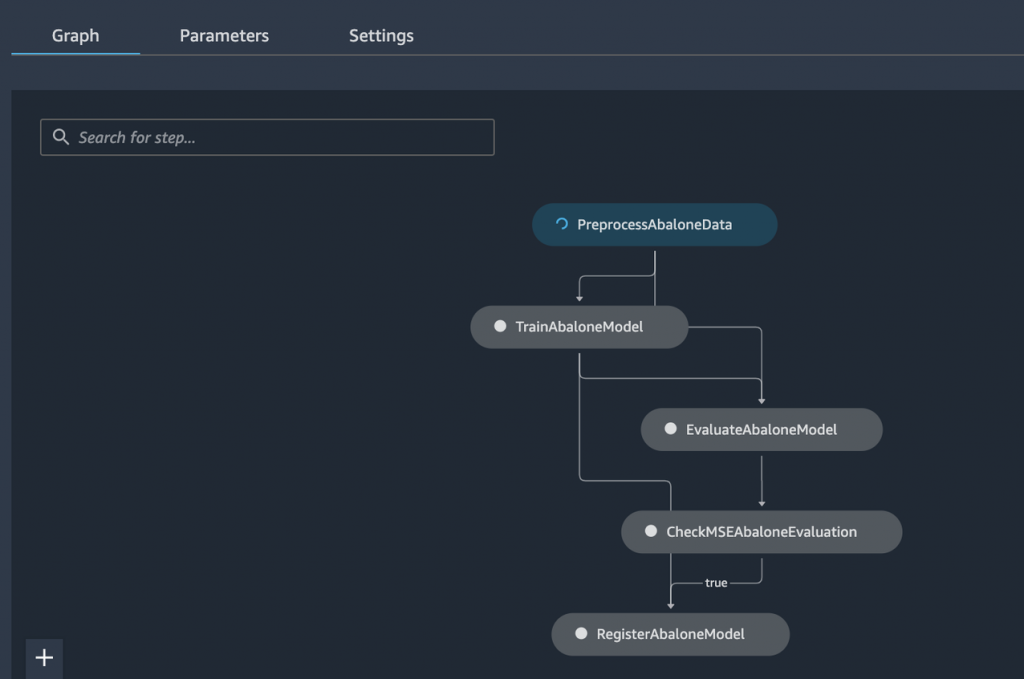Click the arrow from EvaluateAbaloneModel to CheckMSEAbaloneEvaluation
This screenshot has height=679, width=1024.
(762, 480)
